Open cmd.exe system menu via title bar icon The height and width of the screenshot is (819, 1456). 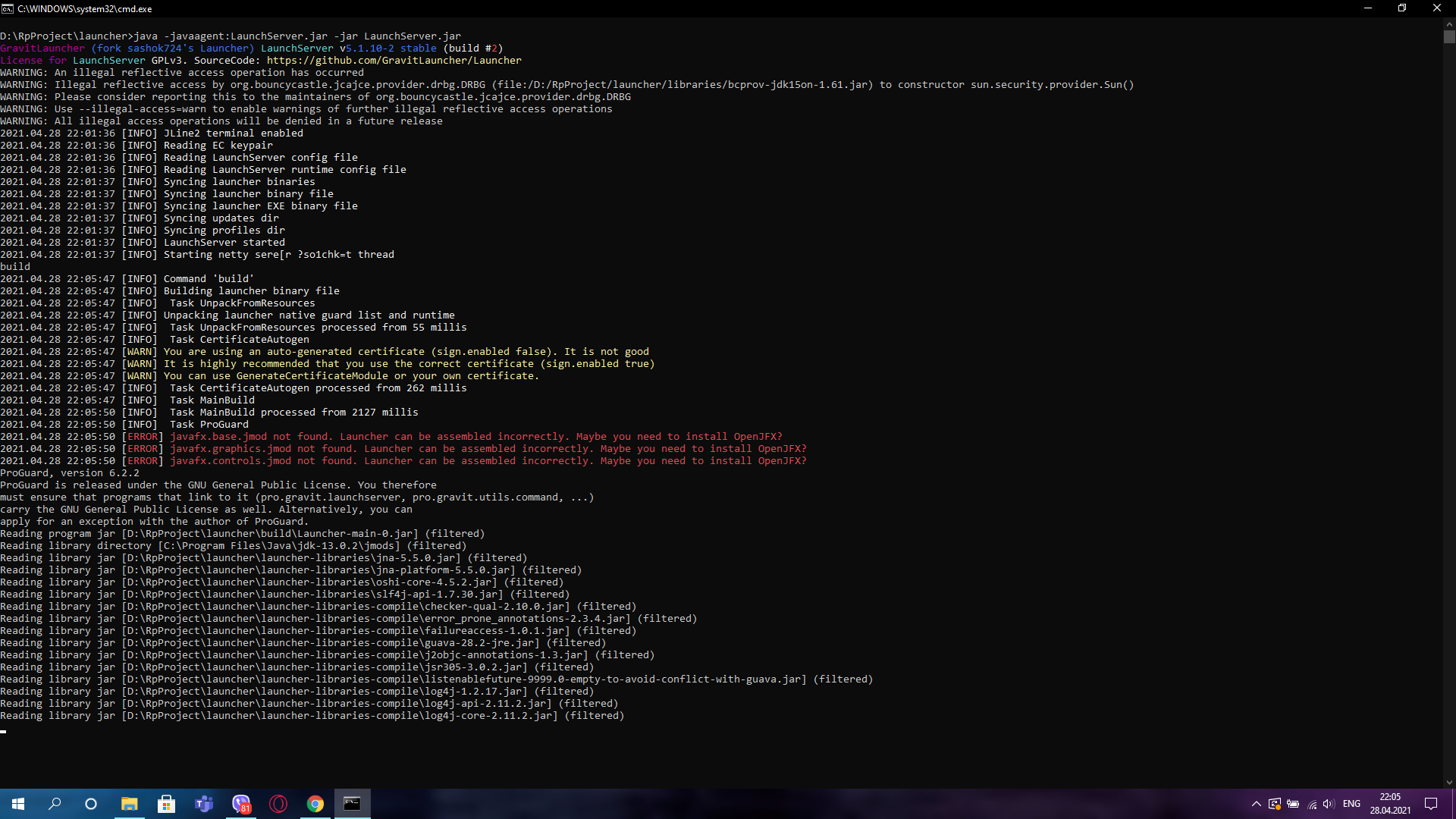8,8
